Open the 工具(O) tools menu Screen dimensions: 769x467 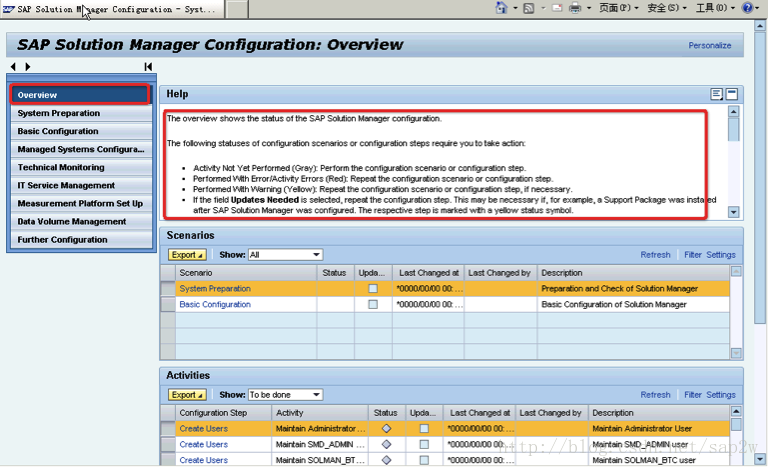pos(715,8)
